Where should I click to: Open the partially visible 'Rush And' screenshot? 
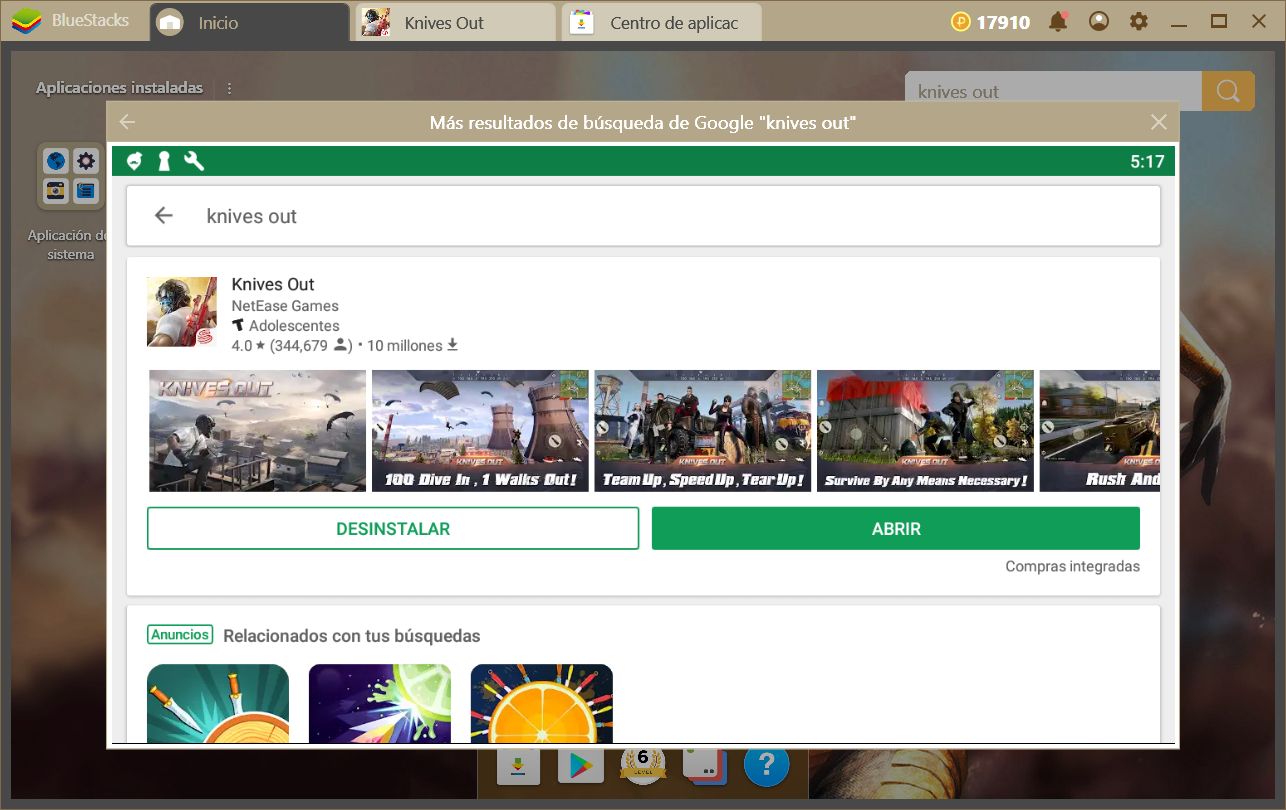tap(1100, 431)
